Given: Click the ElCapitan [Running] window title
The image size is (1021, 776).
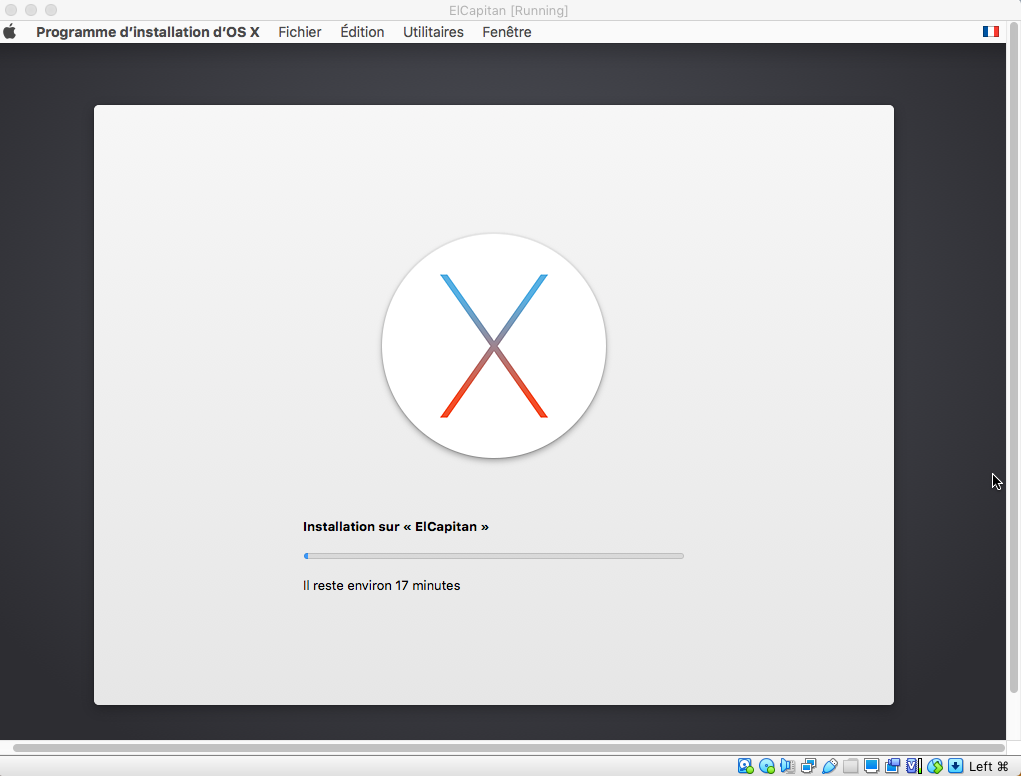Looking at the screenshot, I should click(509, 10).
